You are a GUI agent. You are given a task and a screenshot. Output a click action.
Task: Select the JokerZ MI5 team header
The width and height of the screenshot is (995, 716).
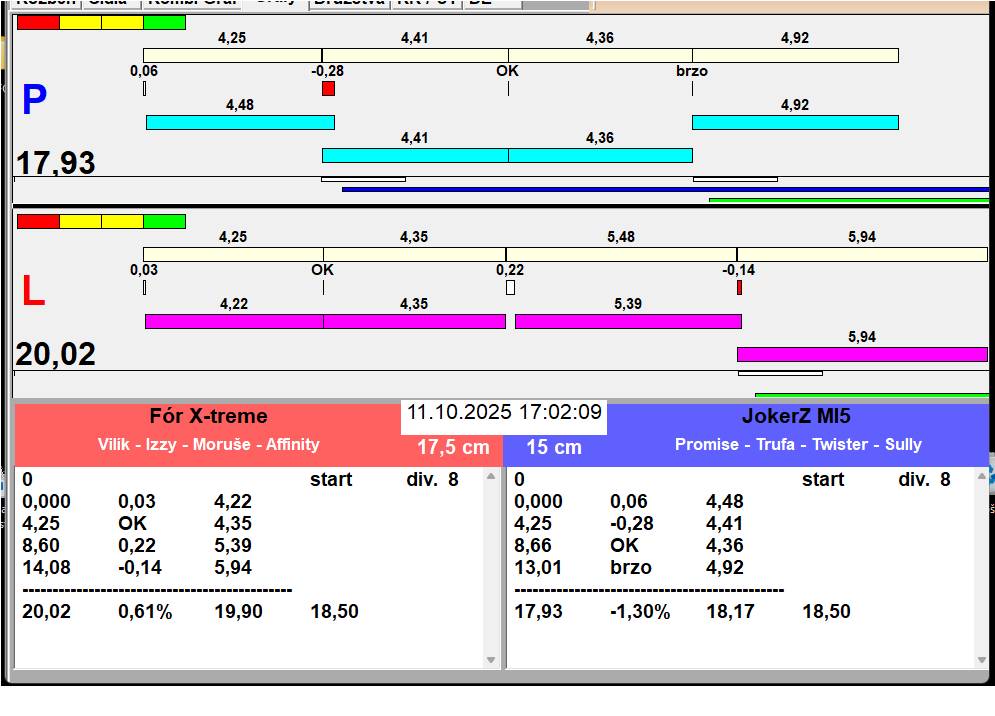click(x=796, y=416)
